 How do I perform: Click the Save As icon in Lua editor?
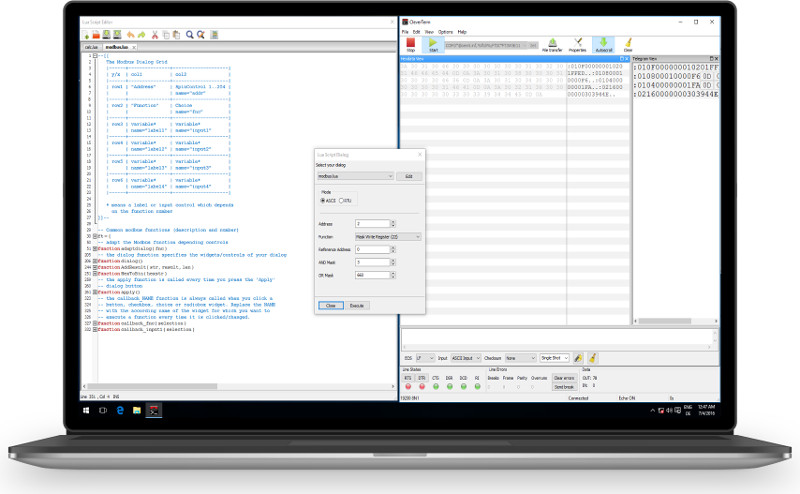point(117,35)
